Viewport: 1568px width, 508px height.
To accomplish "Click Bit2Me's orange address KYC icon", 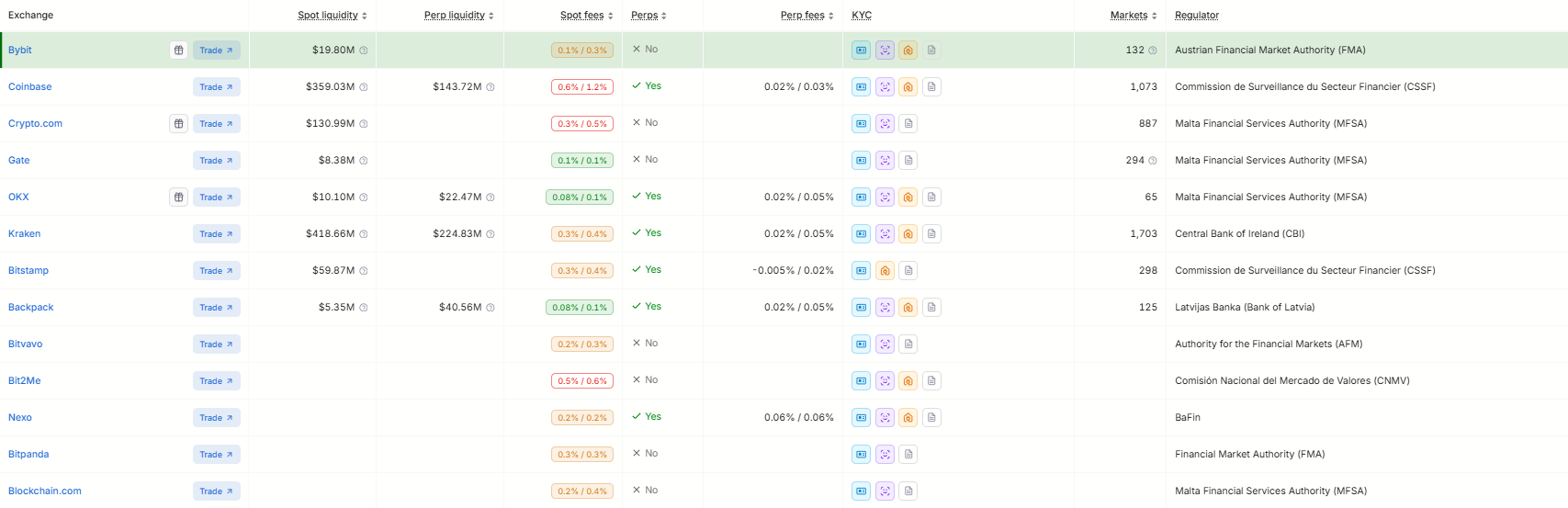I will 908,380.
